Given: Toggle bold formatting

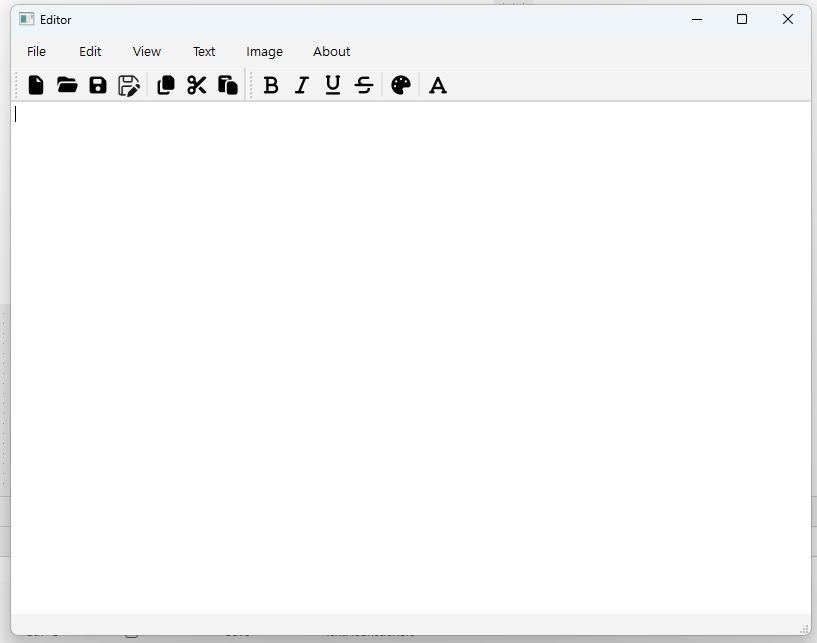Looking at the screenshot, I should coord(271,86).
